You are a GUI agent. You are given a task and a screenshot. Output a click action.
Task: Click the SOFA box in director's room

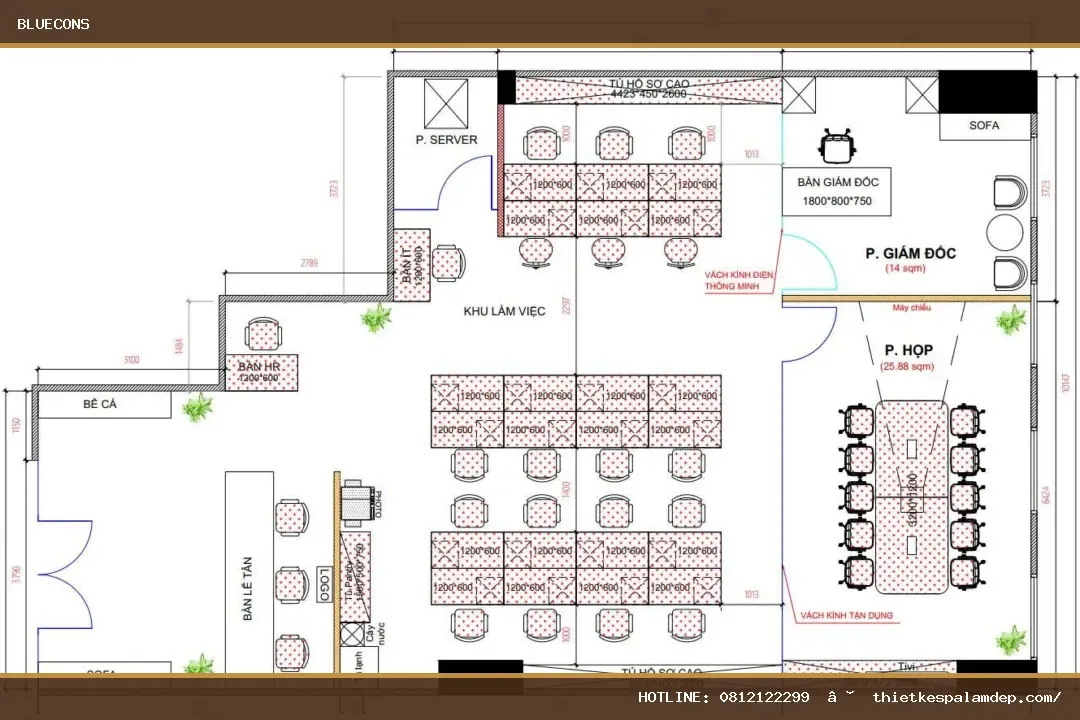(985, 125)
